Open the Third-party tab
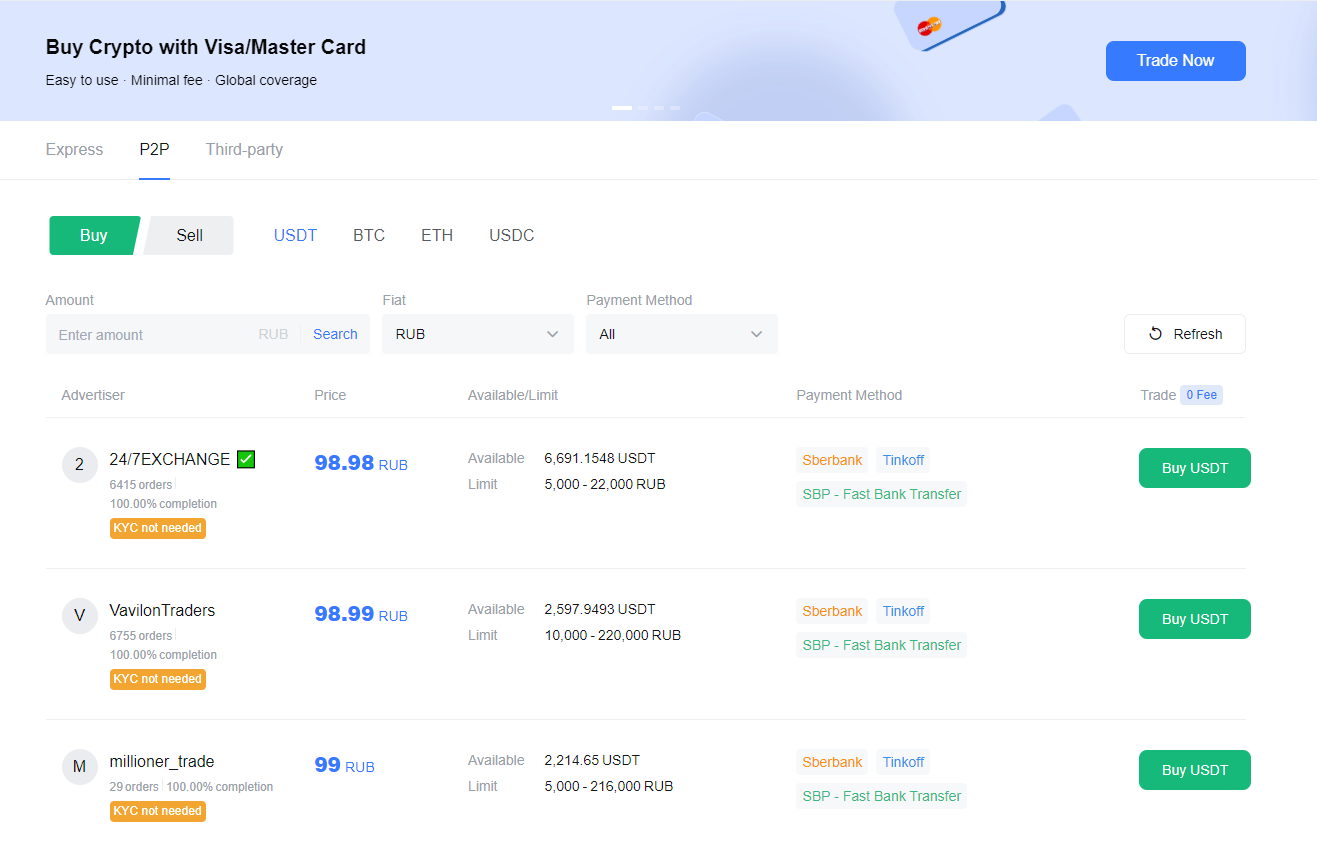1317x848 pixels. click(x=244, y=150)
